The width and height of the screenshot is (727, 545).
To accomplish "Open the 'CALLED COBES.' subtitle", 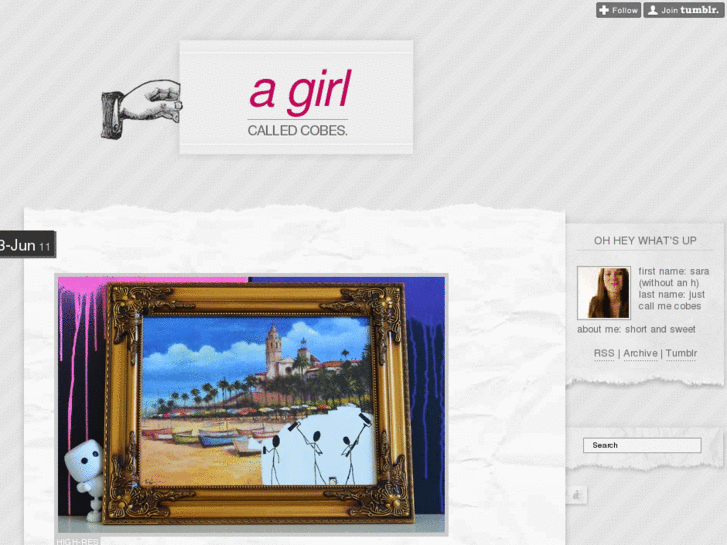I will pos(297,130).
